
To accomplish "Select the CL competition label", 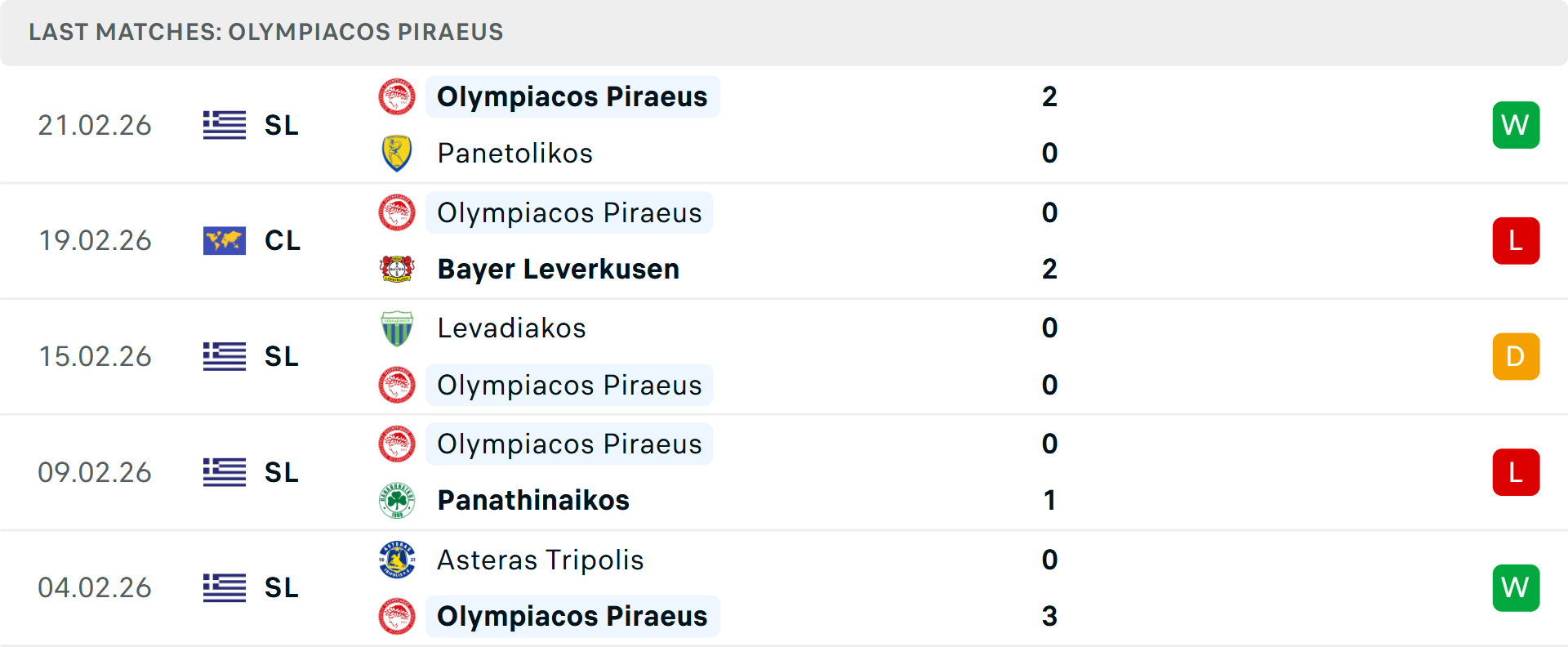I will [283, 241].
